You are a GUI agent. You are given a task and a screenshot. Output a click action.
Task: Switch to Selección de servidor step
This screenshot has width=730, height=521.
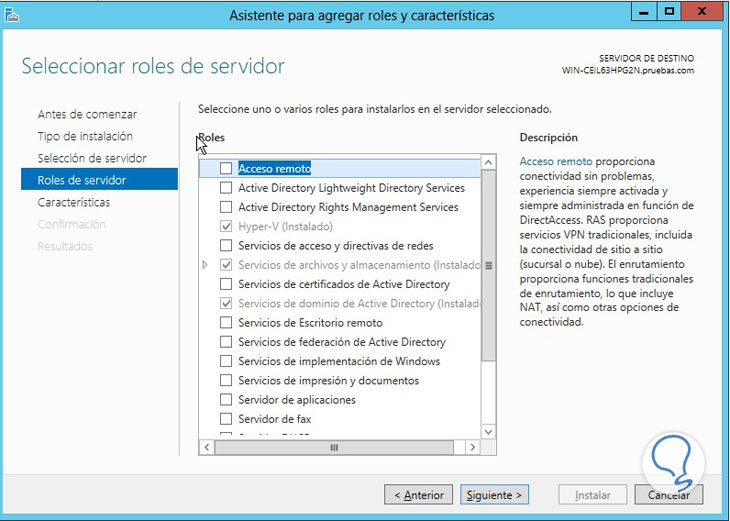pos(92,158)
